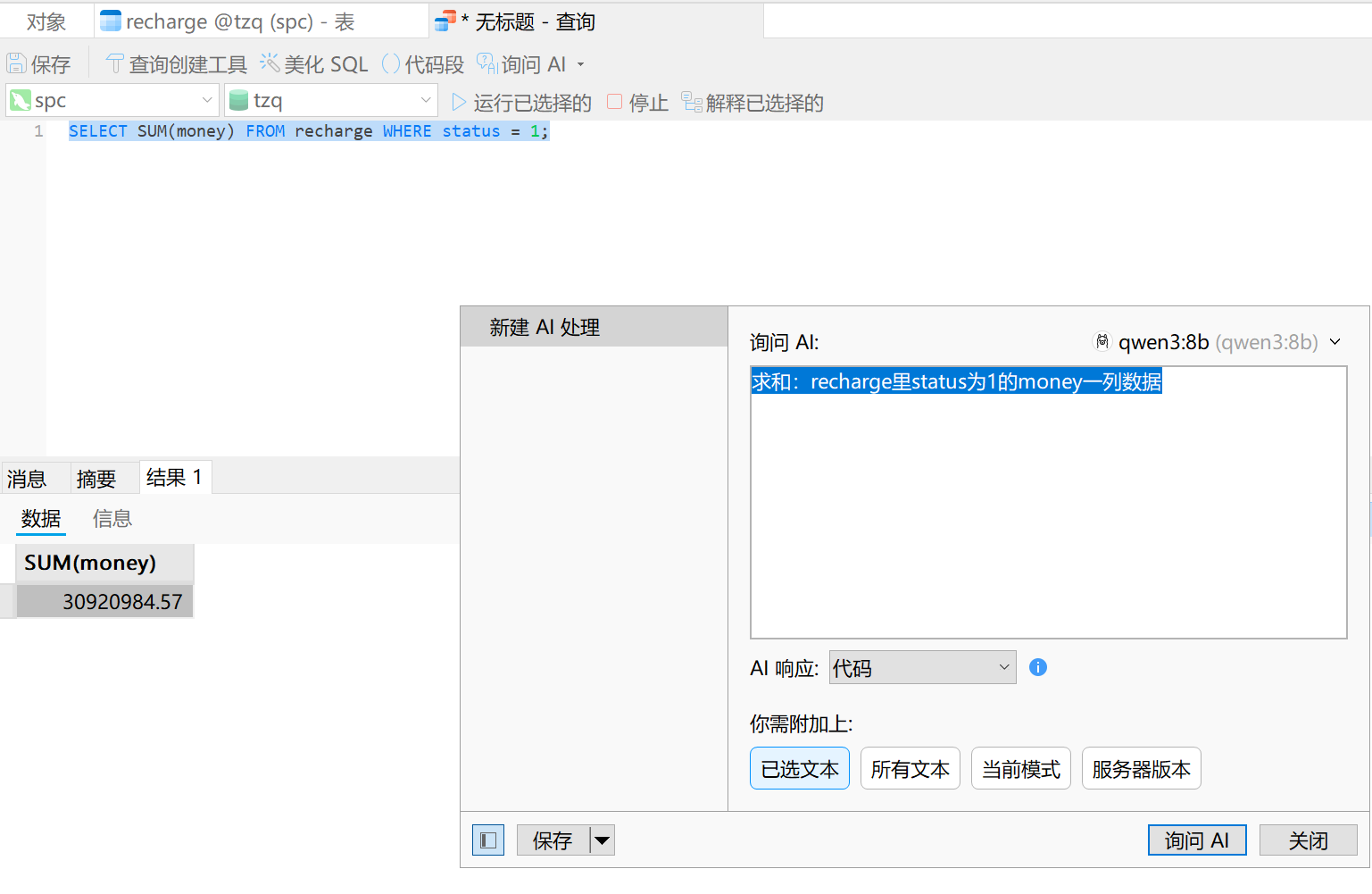Toggle the Selected Text (已选文本) attachment
This screenshot has height=894, width=1372.
coord(799,769)
